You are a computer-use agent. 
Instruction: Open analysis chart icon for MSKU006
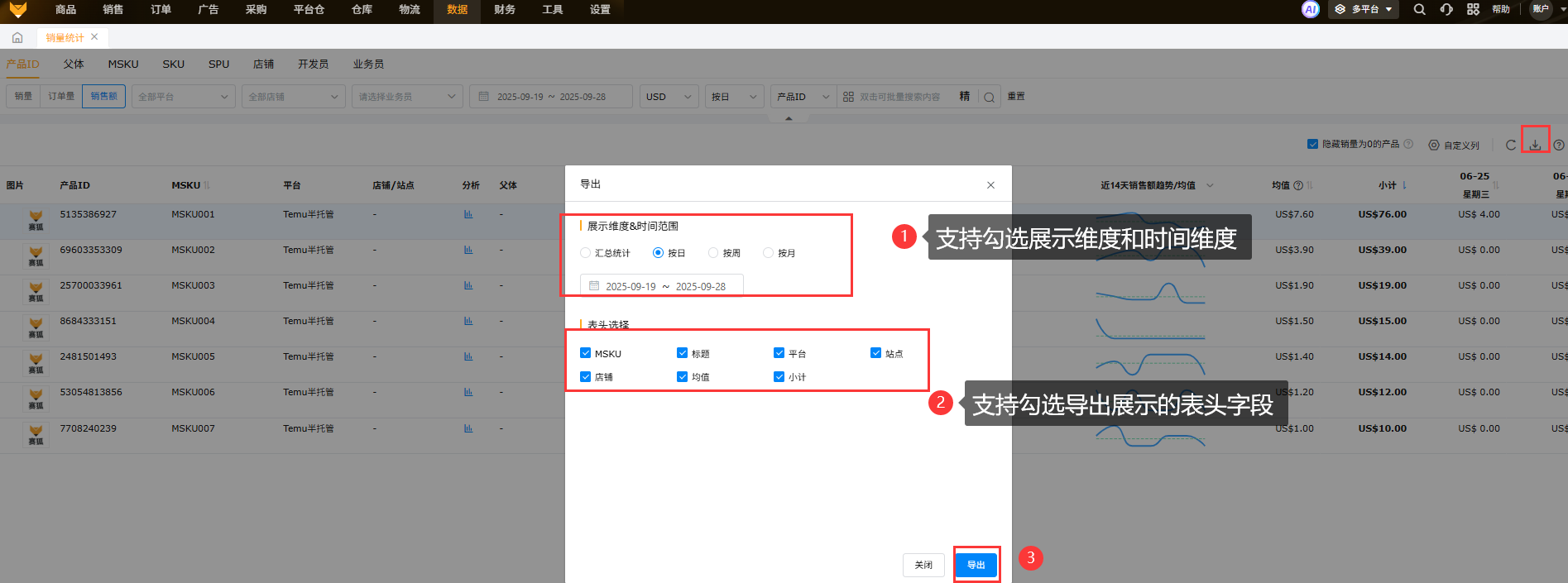click(468, 392)
